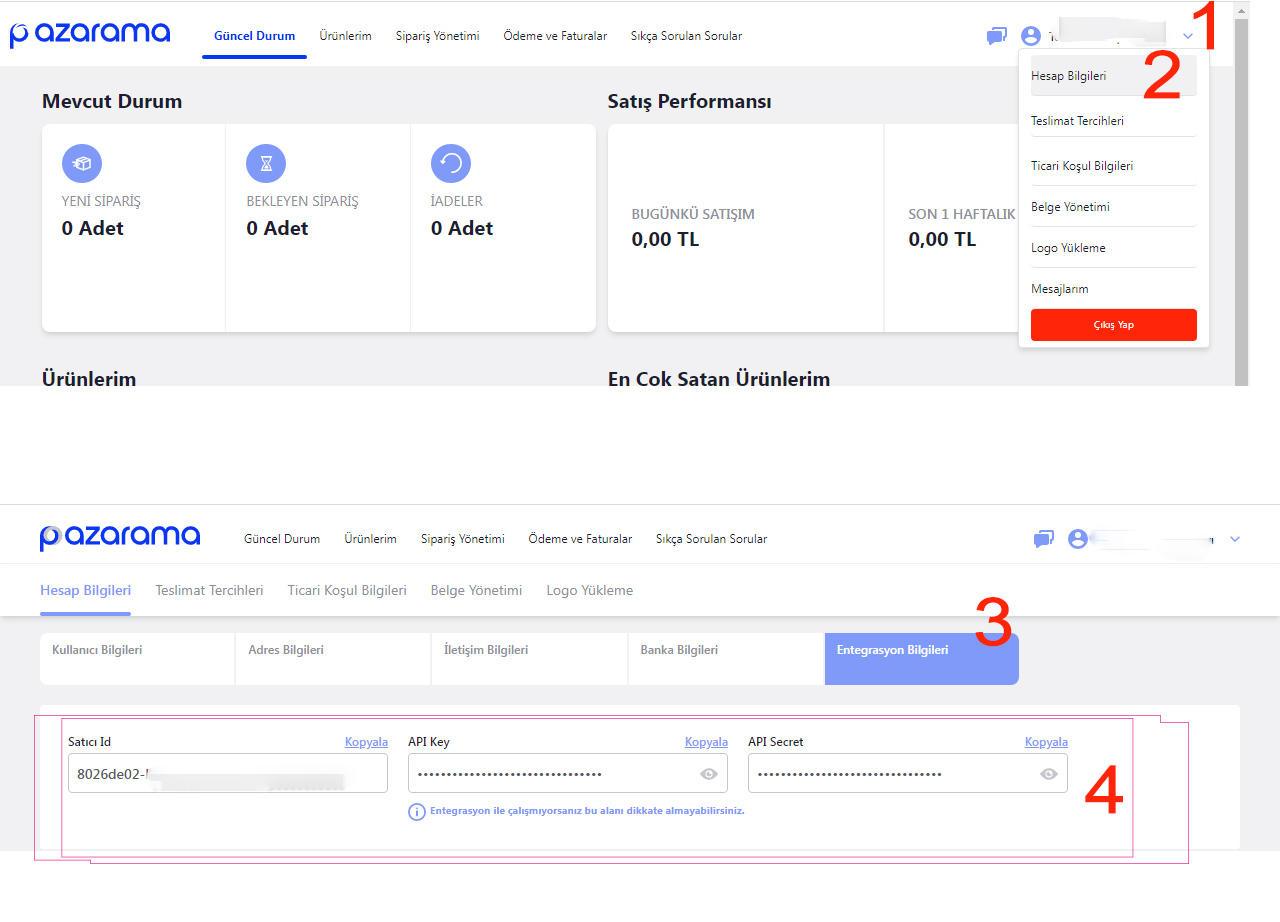
Task: Choose Belge Yönetimi from the account dropdown menu
Action: click(1114, 207)
